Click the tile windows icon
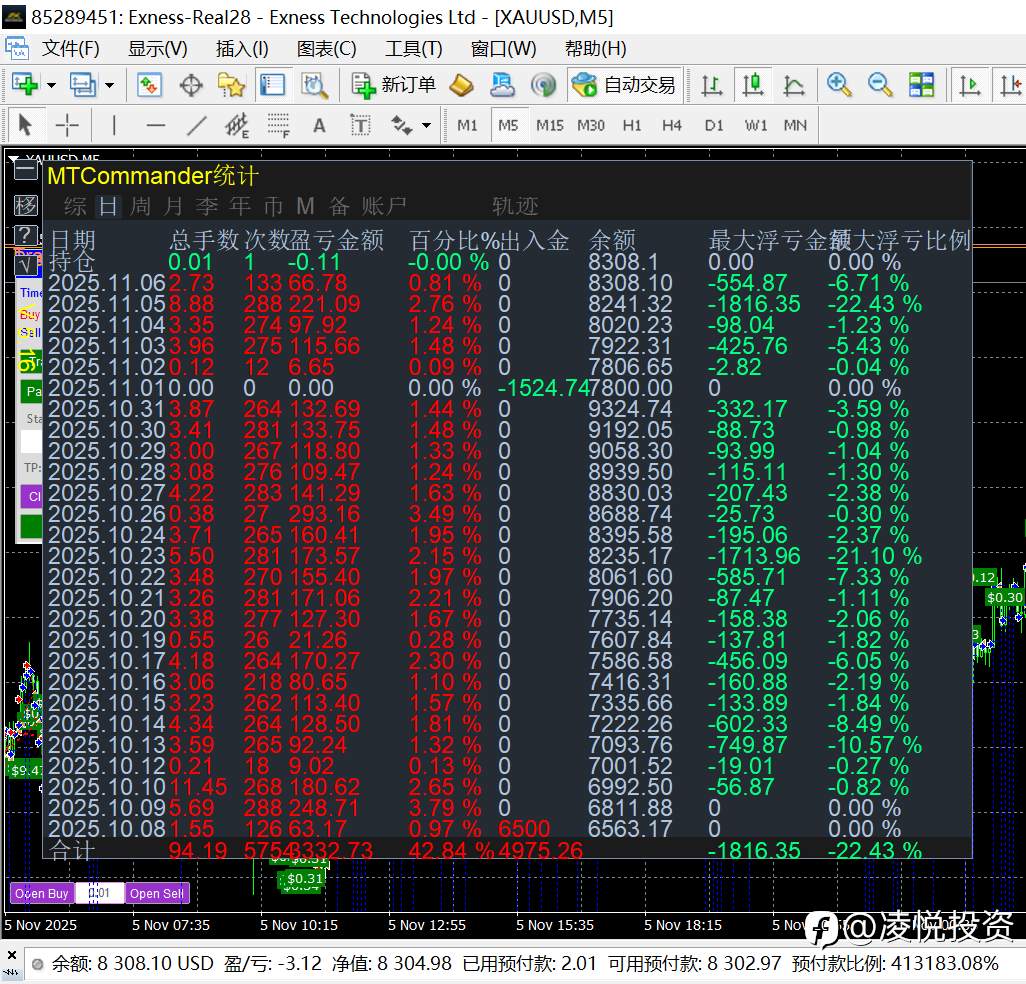The width and height of the screenshot is (1026, 984). [921, 85]
